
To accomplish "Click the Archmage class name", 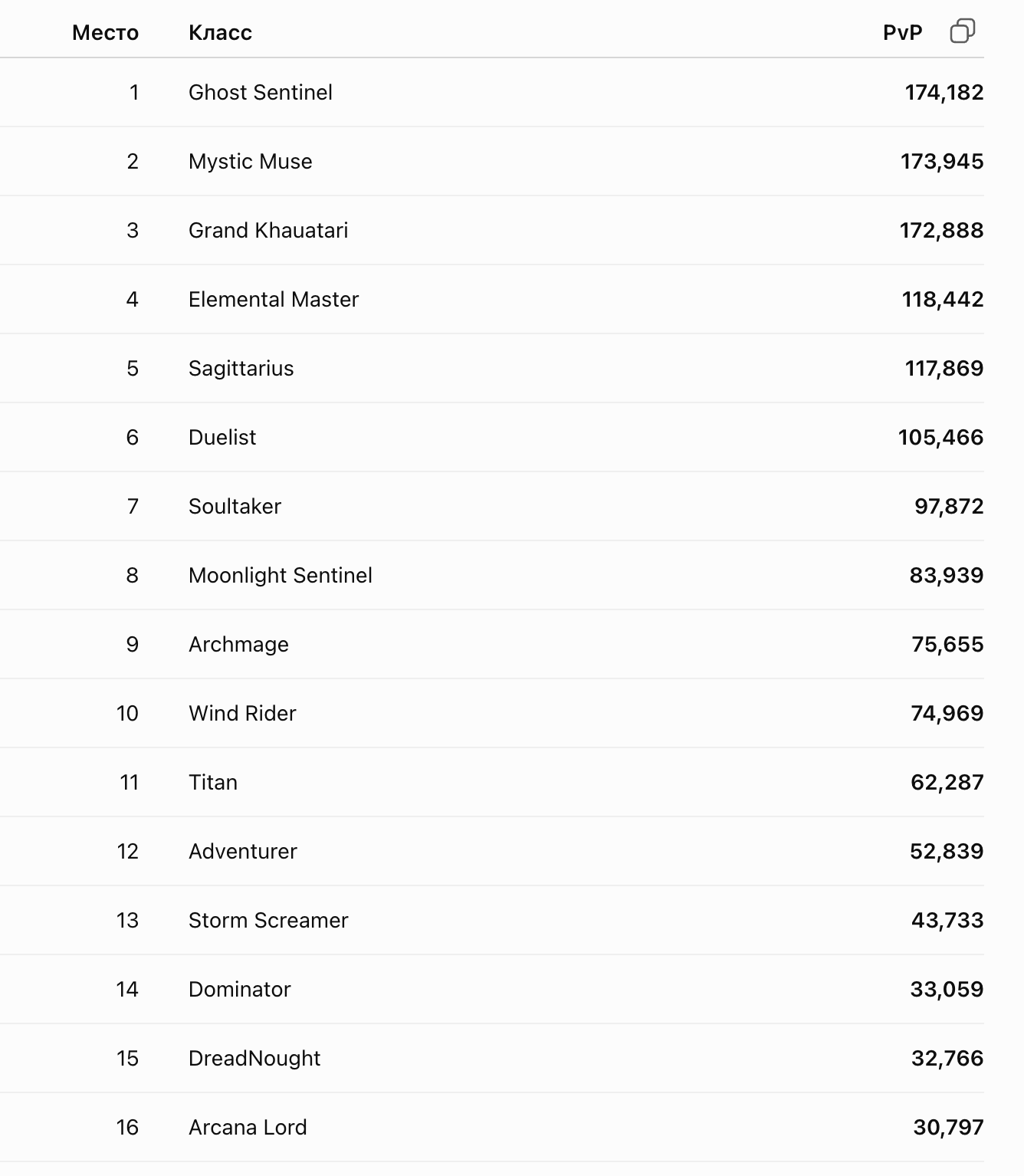I will pos(238,644).
